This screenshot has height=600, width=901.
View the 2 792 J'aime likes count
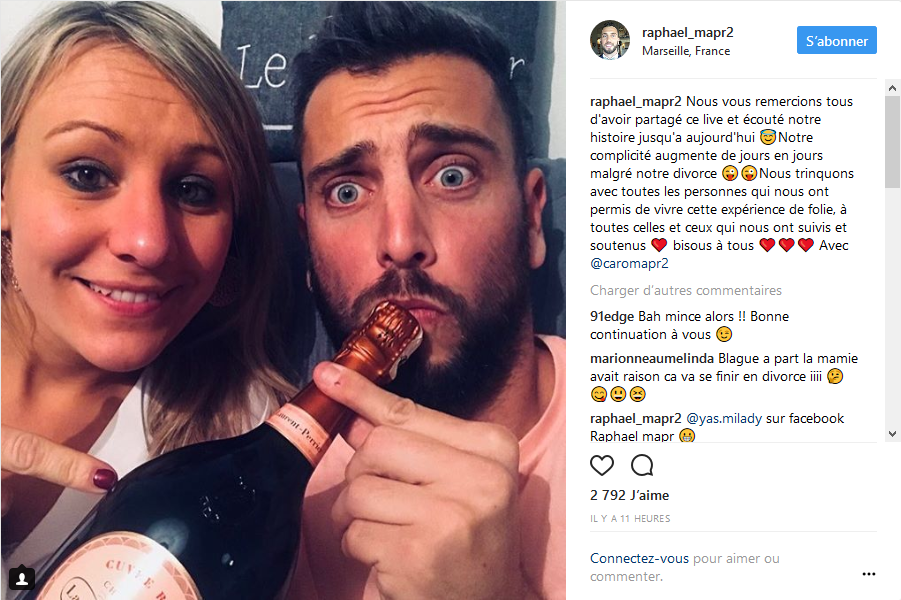coord(629,495)
